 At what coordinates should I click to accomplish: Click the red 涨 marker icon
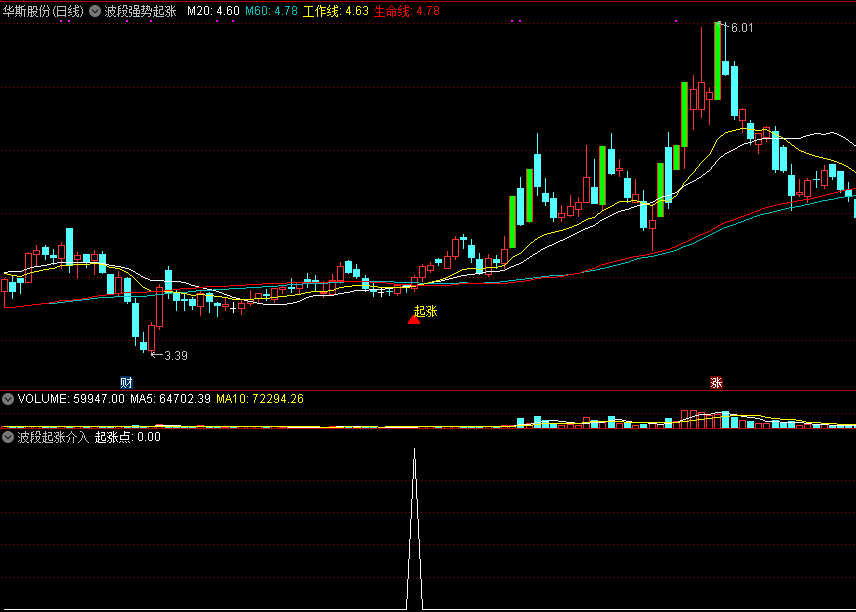click(716, 382)
